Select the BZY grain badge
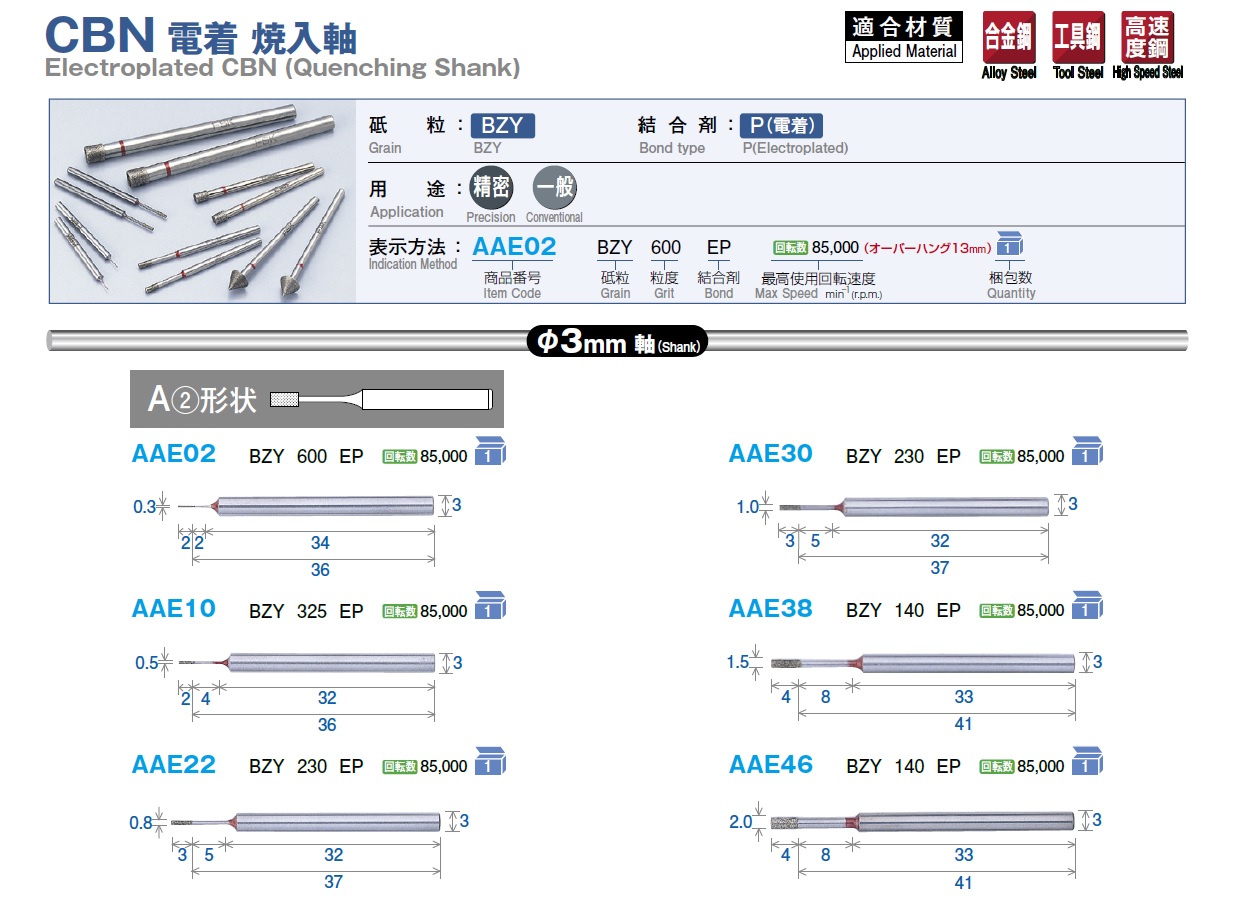This screenshot has width=1243, height=907. coord(503,126)
